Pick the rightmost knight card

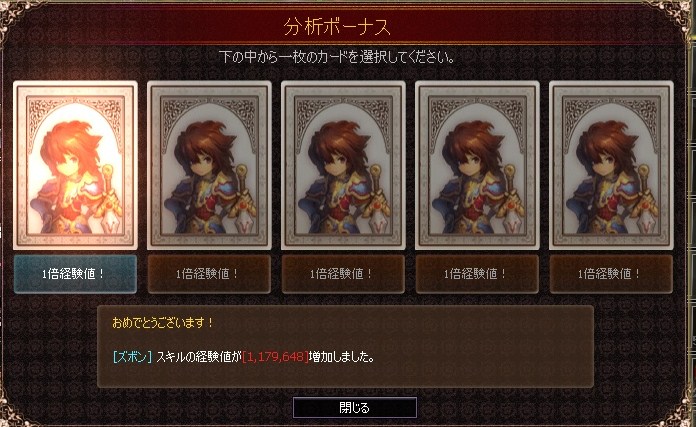pyautogui.click(x=611, y=165)
